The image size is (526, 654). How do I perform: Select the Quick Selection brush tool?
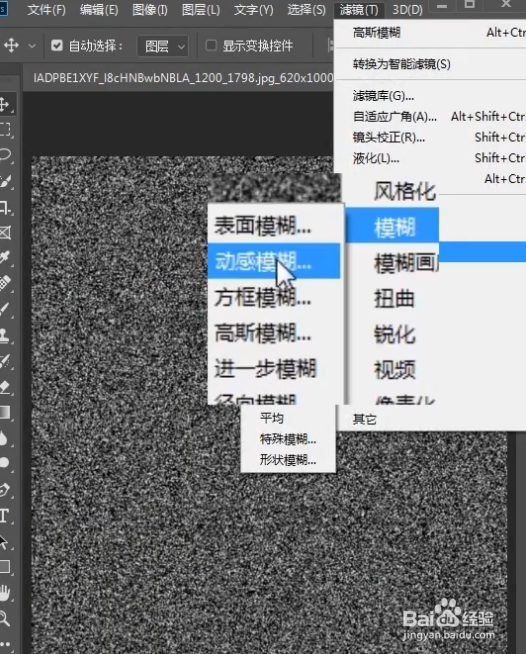(5, 181)
